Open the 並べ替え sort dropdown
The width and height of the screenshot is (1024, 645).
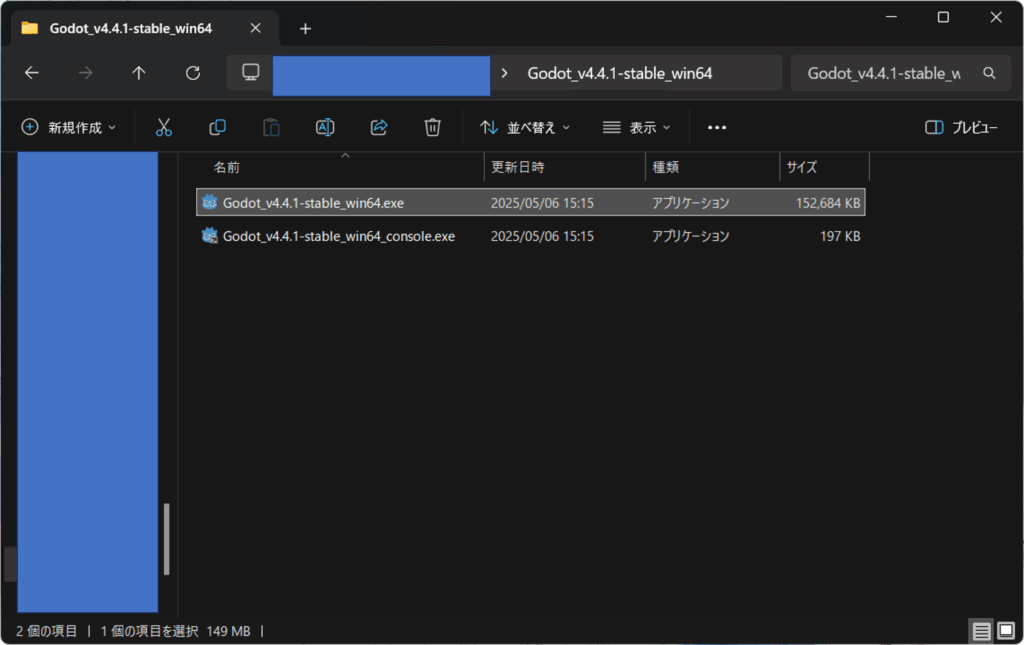point(525,127)
